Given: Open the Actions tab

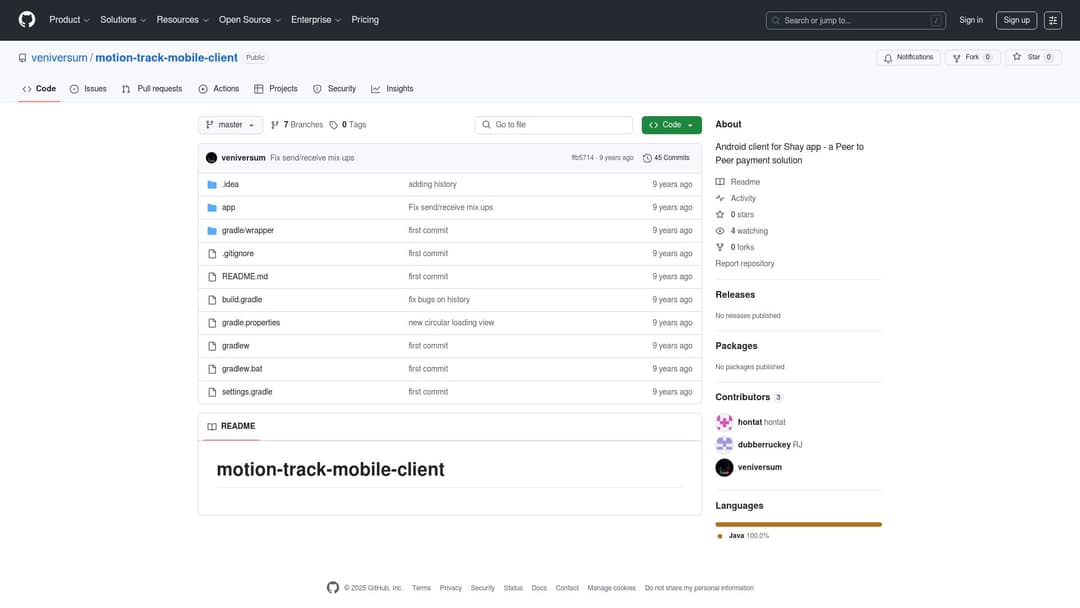Looking at the screenshot, I should coord(218,89).
